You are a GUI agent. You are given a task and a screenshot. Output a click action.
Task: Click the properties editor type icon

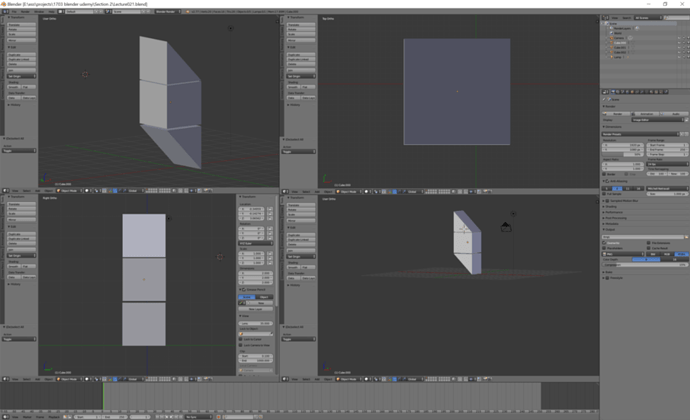(x=606, y=92)
